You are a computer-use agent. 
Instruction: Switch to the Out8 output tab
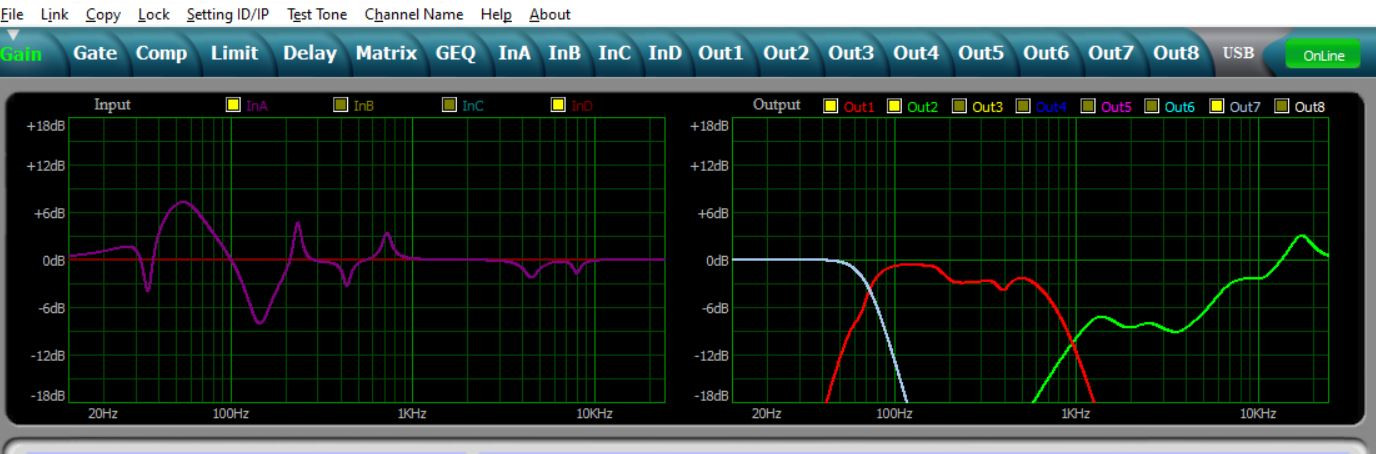1176,53
